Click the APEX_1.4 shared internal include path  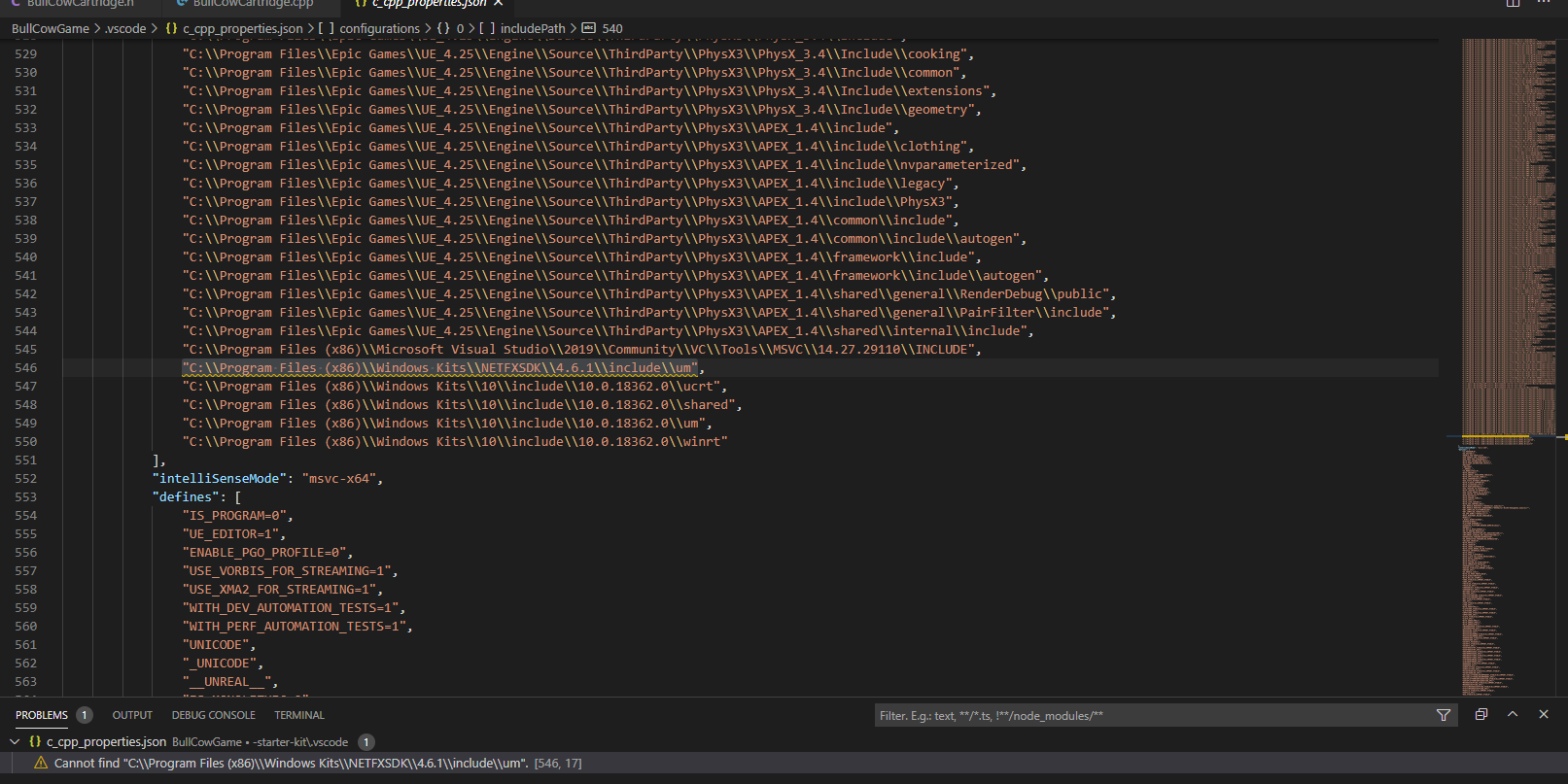605,331
